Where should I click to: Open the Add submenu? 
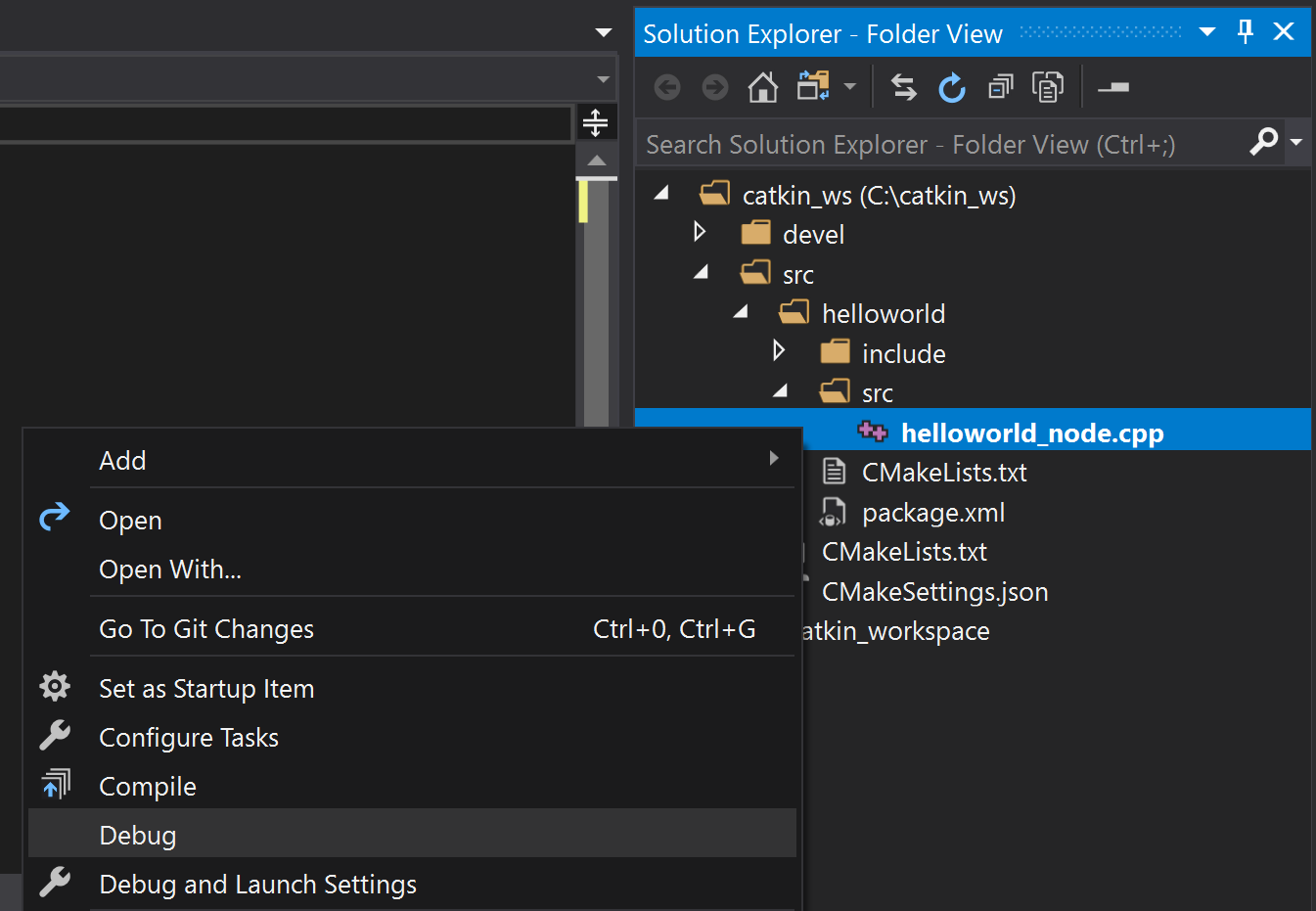coord(412,460)
